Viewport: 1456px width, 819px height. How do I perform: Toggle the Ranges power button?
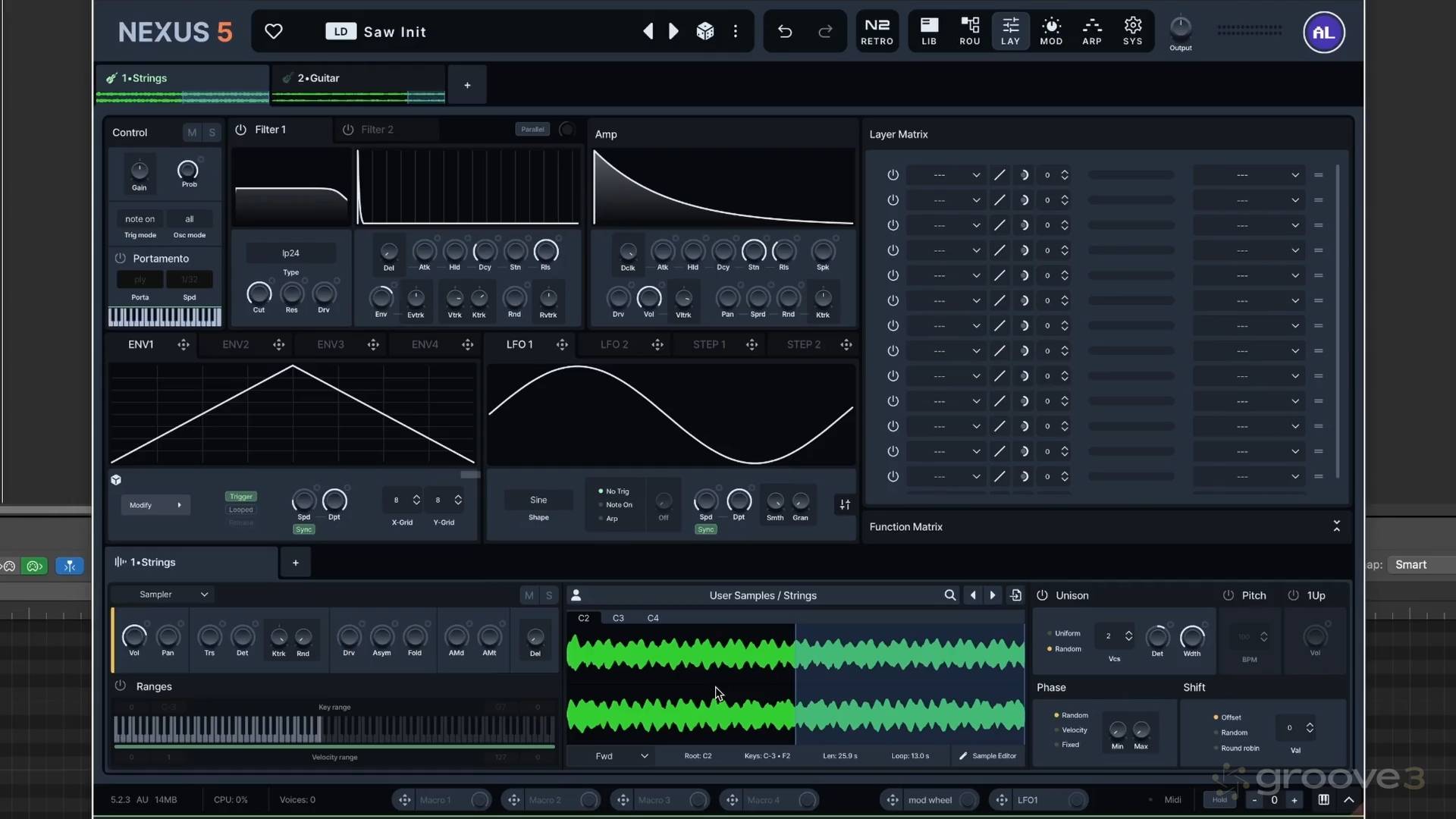click(120, 686)
